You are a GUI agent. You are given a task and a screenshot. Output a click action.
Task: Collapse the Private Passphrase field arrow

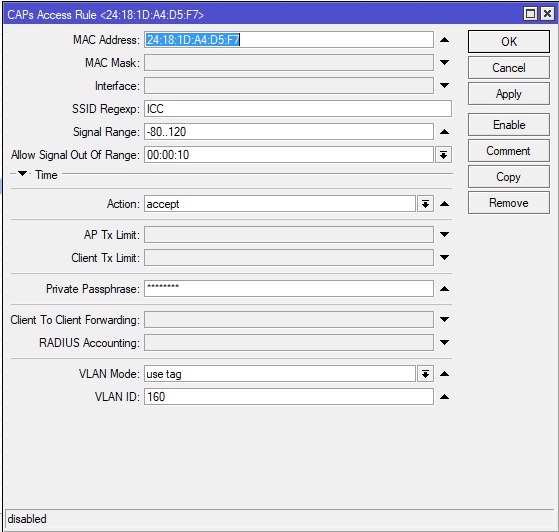click(444, 289)
